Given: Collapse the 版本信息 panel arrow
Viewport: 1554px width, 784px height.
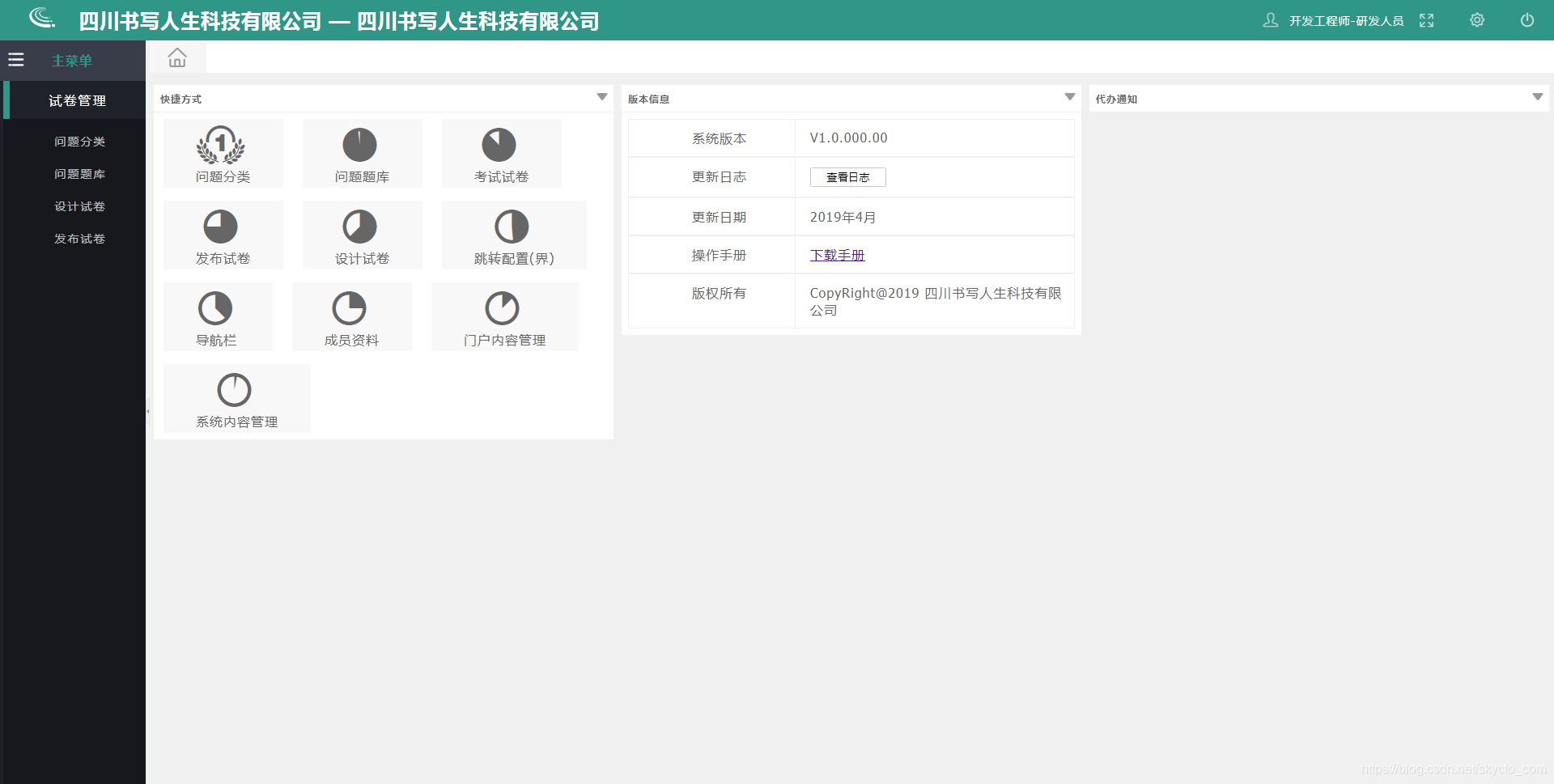Looking at the screenshot, I should (x=1070, y=97).
